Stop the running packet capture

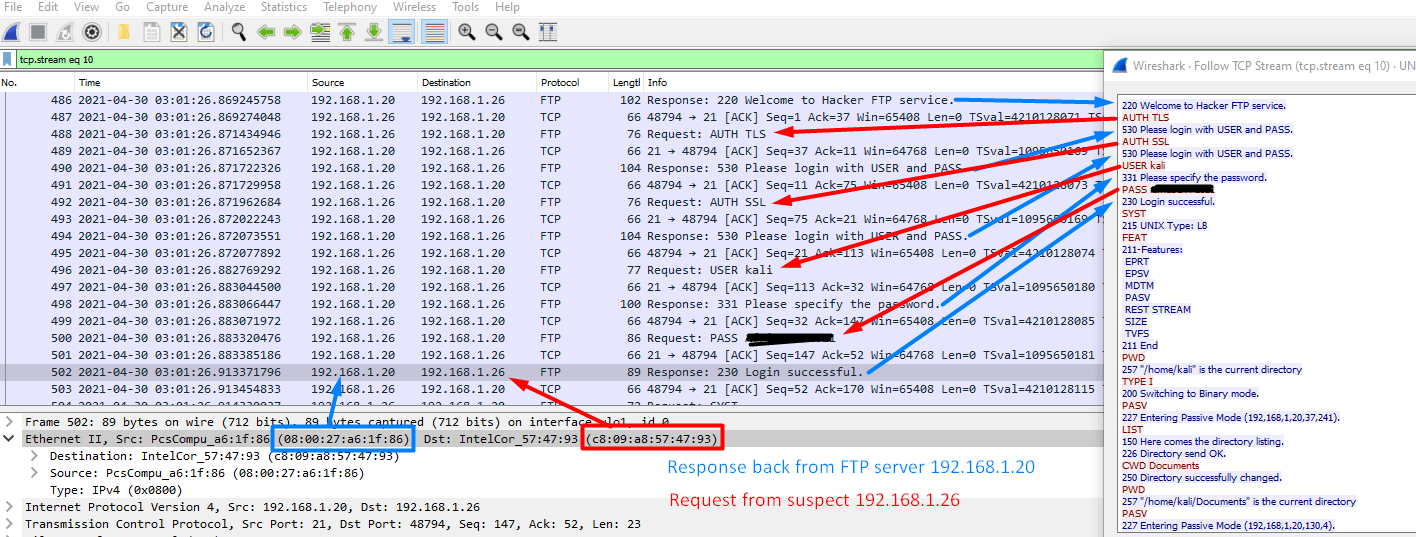pos(38,32)
